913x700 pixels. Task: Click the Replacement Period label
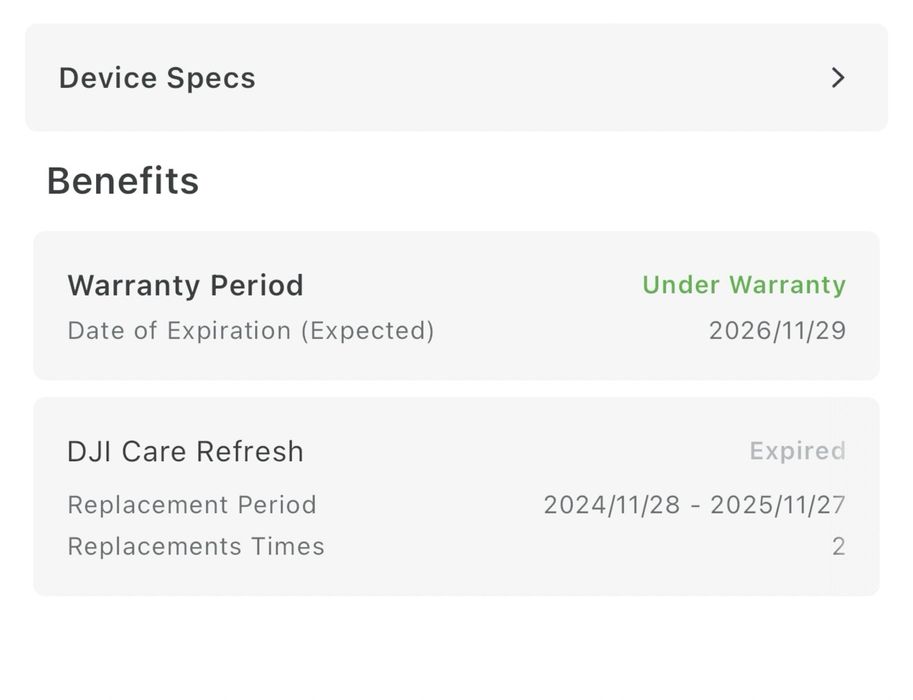click(192, 504)
